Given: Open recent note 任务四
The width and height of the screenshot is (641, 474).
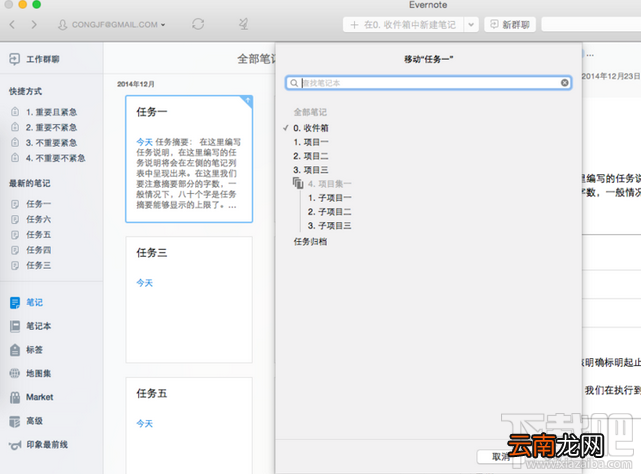Looking at the screenshot, I should point(31,250).
